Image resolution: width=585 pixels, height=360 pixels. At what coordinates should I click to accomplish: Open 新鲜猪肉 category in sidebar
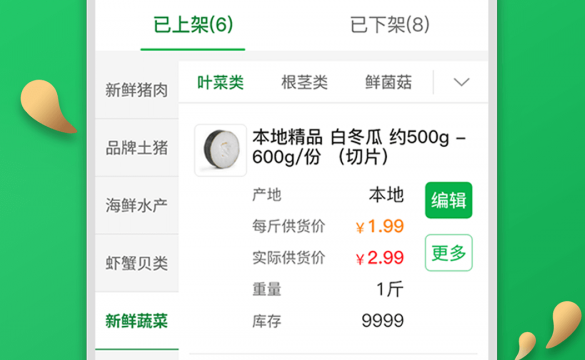(x=137, y=90)
